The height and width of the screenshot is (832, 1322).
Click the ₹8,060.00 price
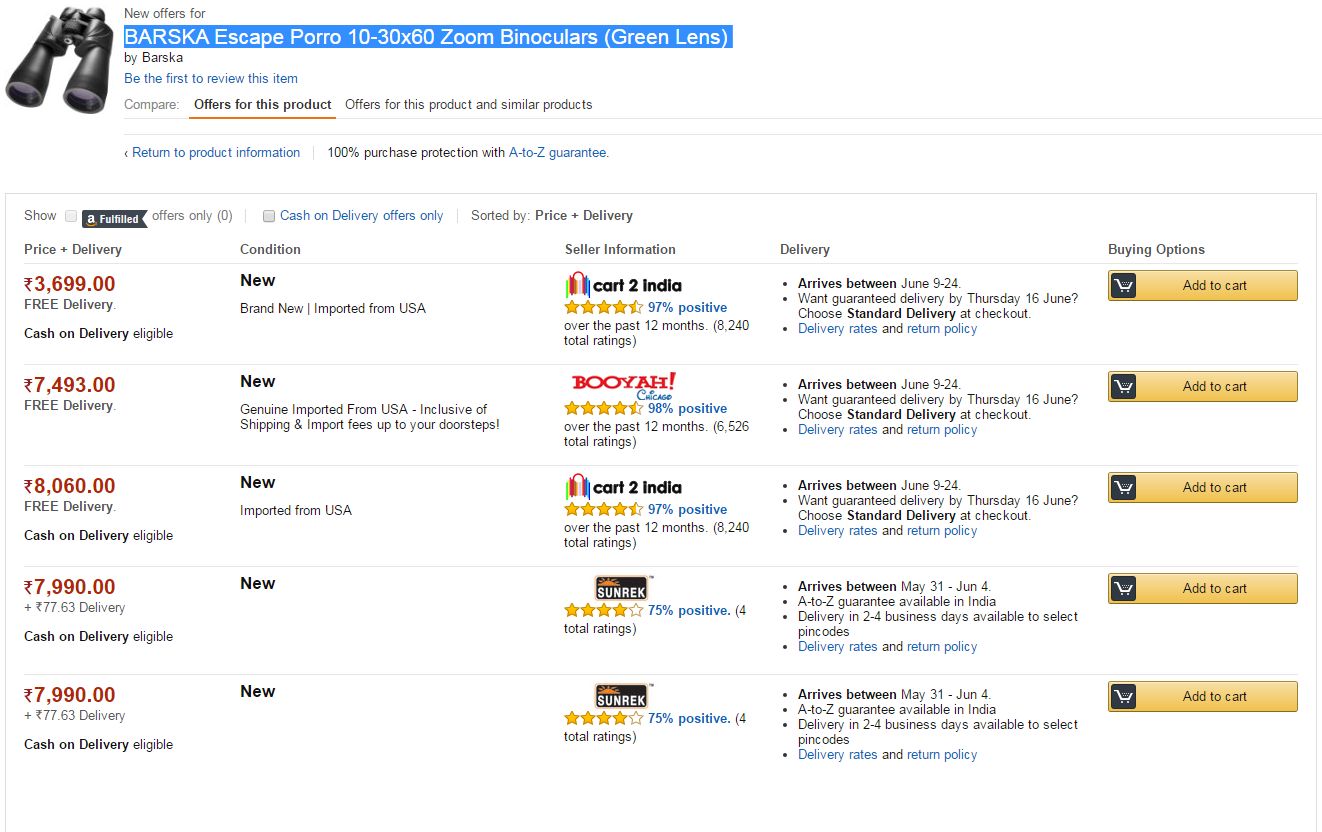[x=70, y=486]
